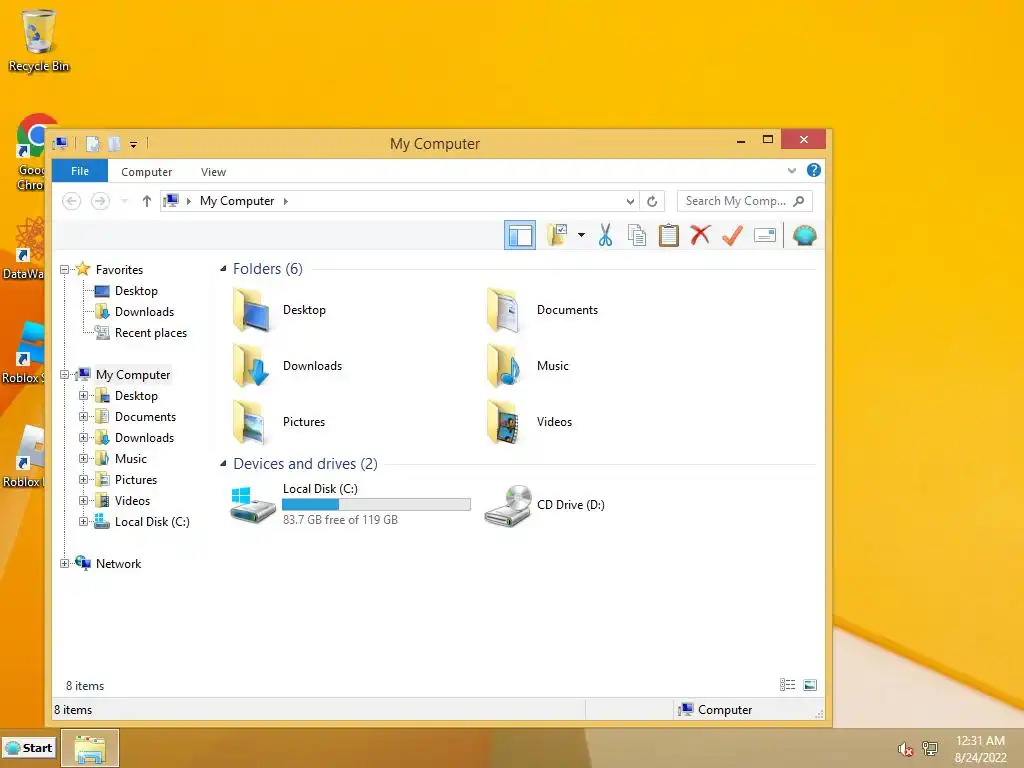Select the Desktop folder in main pane
This screenshot has width=1024, height=768.
click(x=281, y=310)
